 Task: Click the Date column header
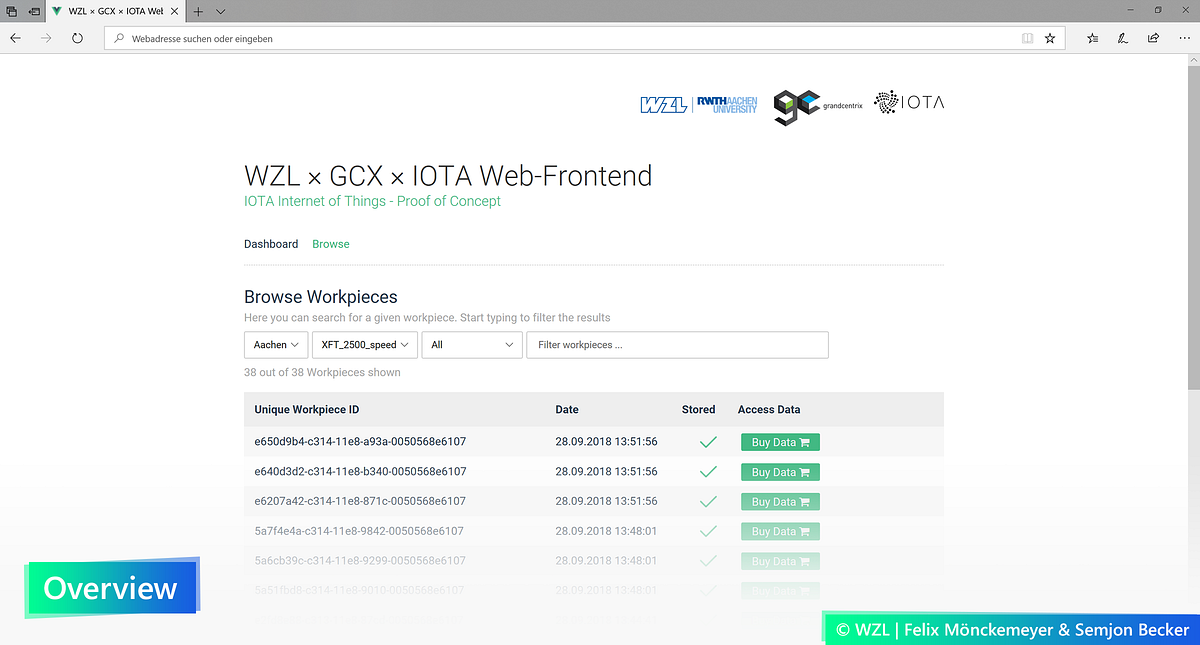point(567,409)
